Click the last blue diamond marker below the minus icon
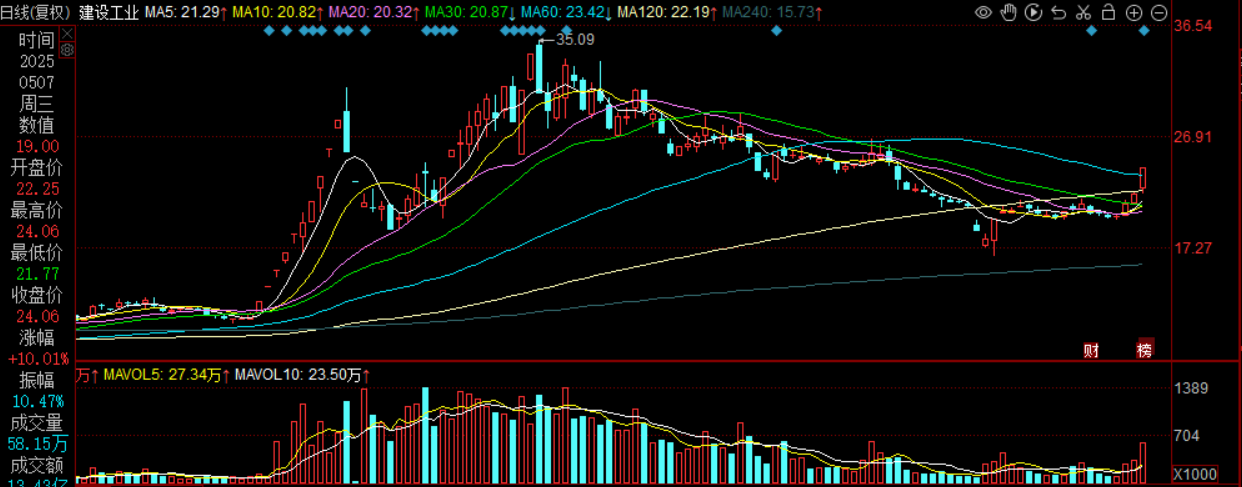Image resolution: width=1242 pixels, height=487 pixels. (1144, 31)
